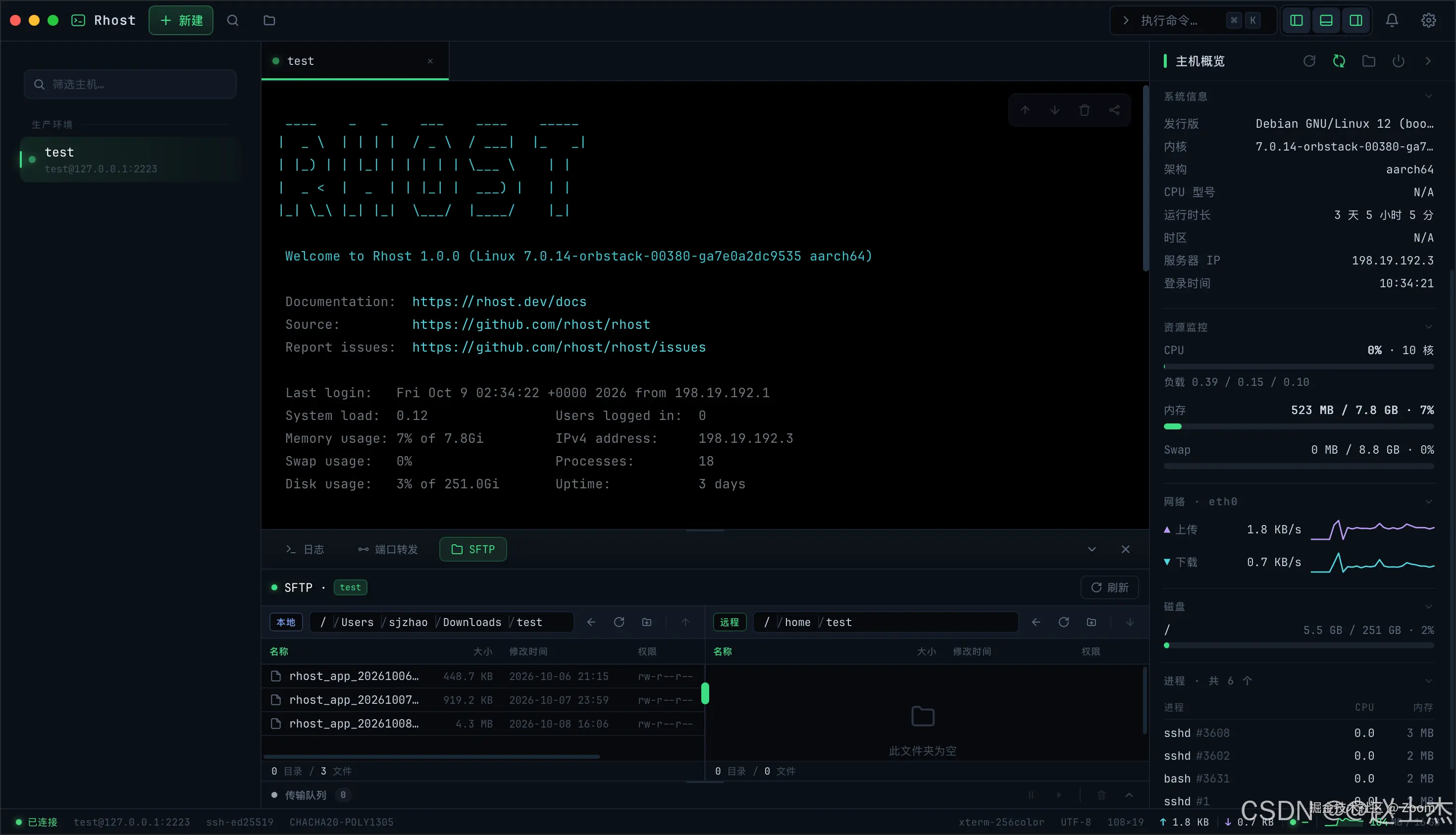Image resolution: width=1456 pixels, height=835 pixels.
Task: Switch to the 日志 tab
Action: click(x=305, y=549)
